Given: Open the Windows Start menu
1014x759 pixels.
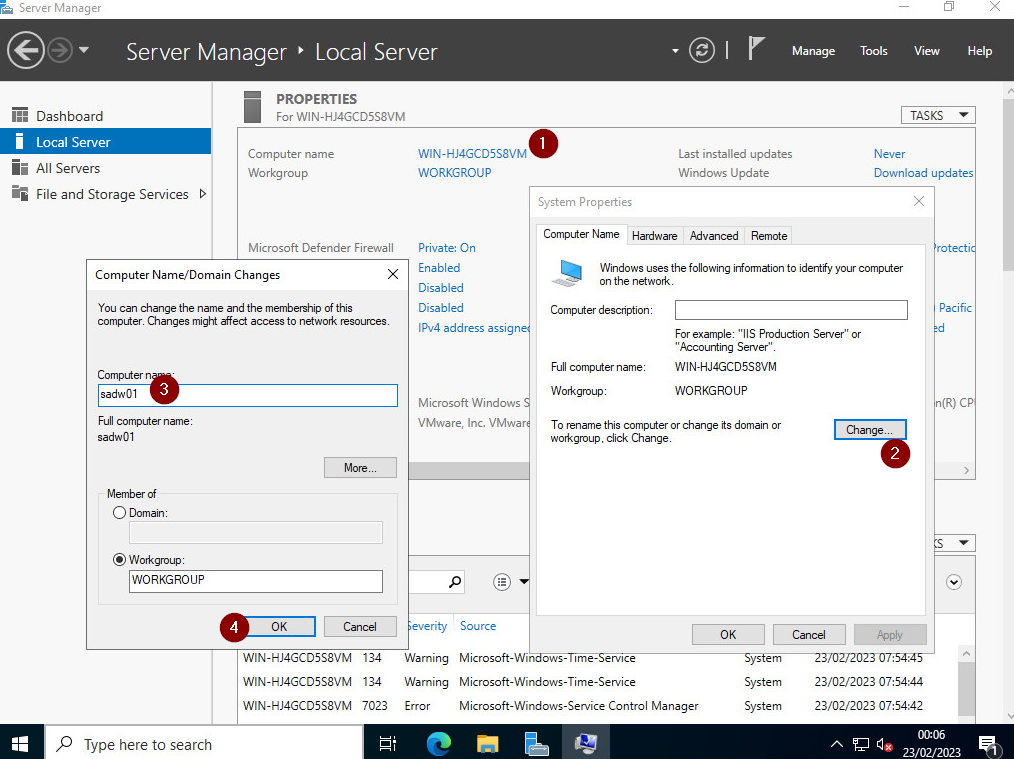Looking at the screenshot, I should pos(20,743).
